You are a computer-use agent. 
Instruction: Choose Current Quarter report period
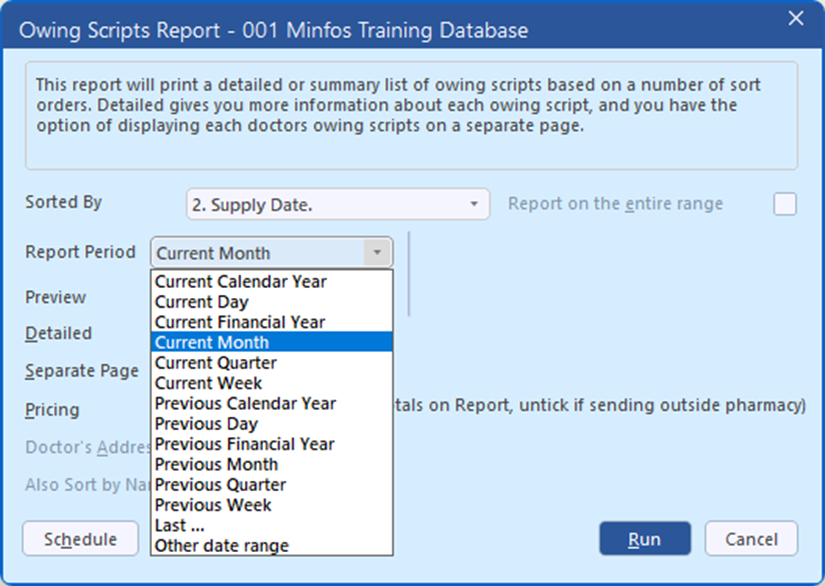[216, 363]
